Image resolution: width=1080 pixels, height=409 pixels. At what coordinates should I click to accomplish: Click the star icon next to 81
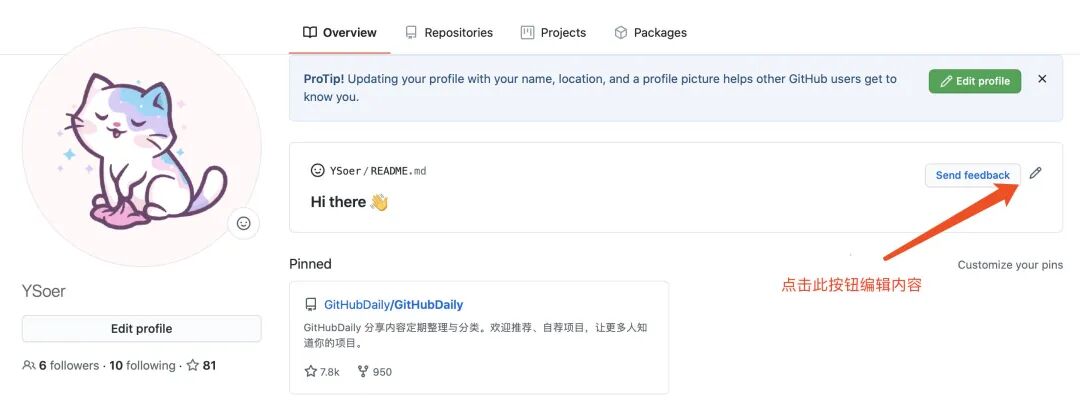pos(193,366)
